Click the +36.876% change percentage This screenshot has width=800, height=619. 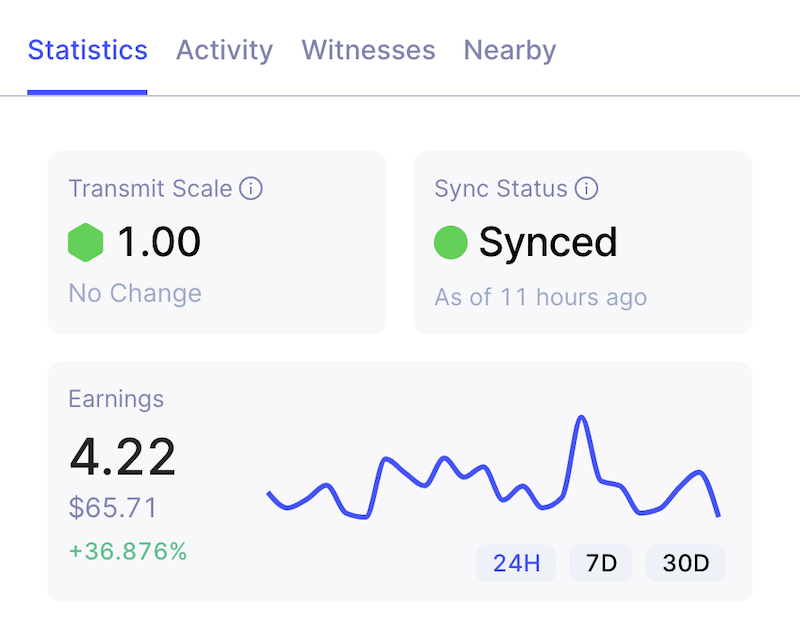point(127,551)
